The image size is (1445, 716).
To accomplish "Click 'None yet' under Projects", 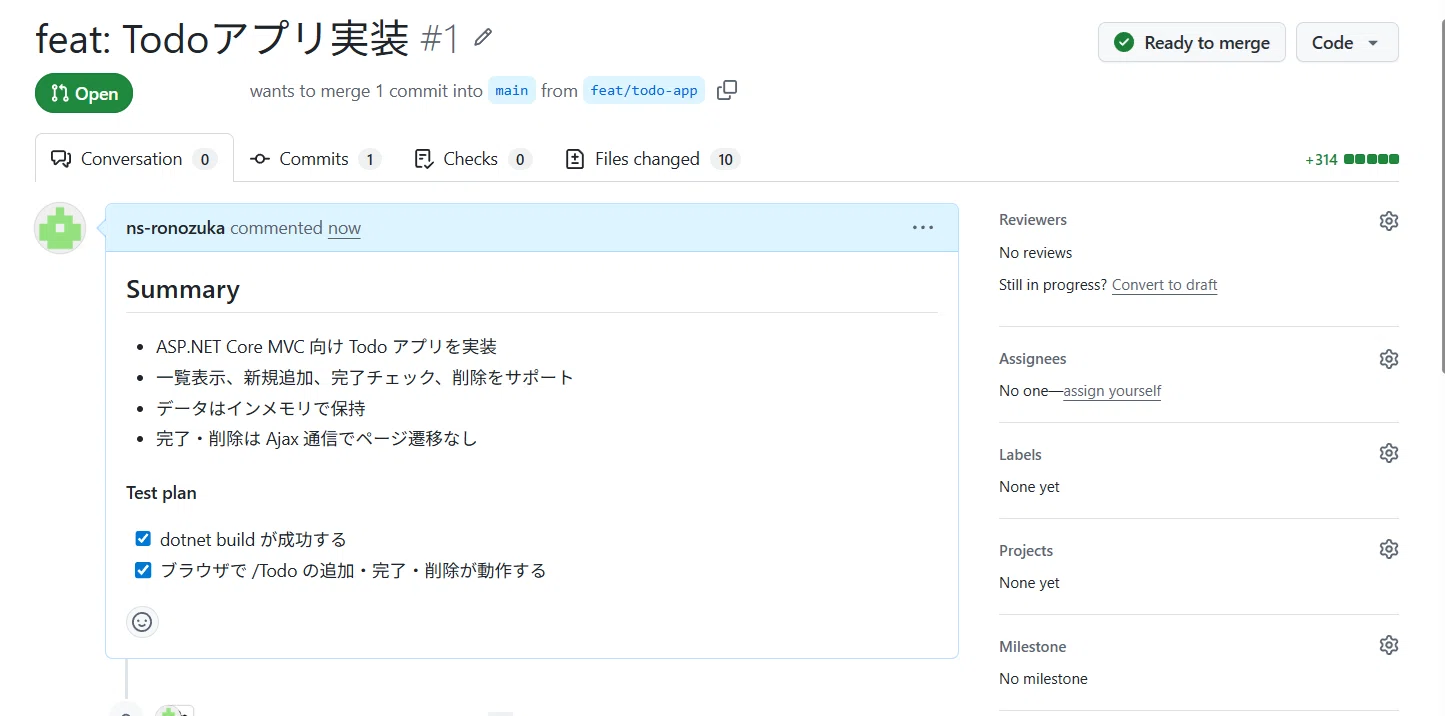I will click(x=1029, y=583).
